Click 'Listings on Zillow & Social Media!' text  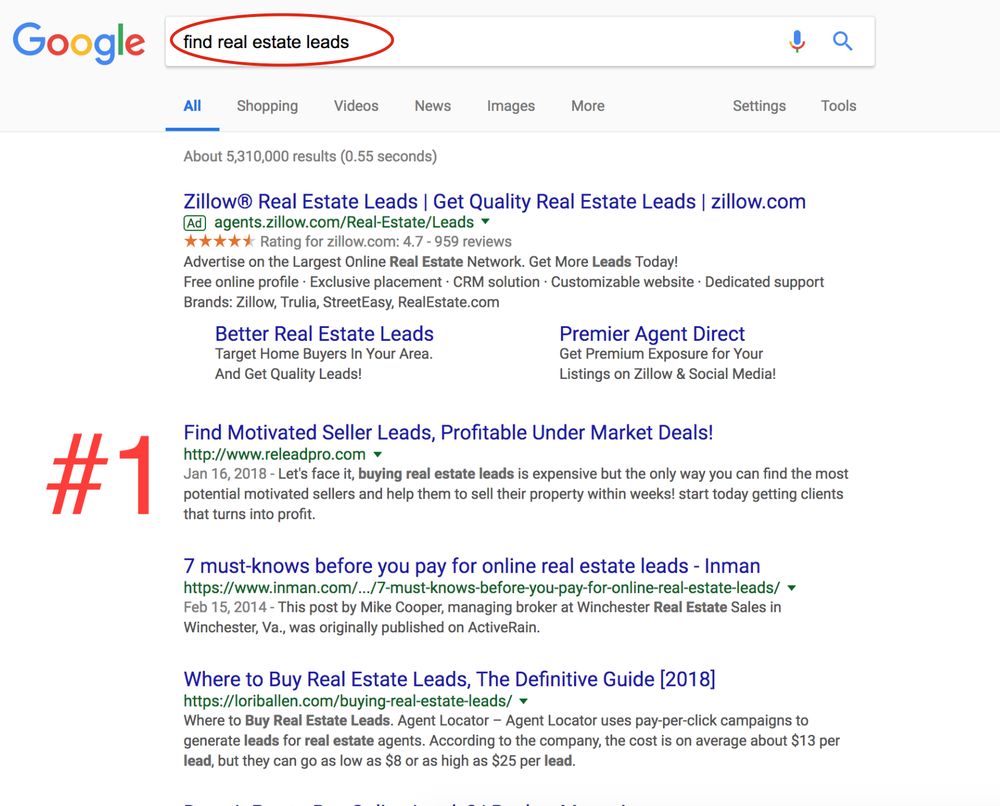(668, 374)
